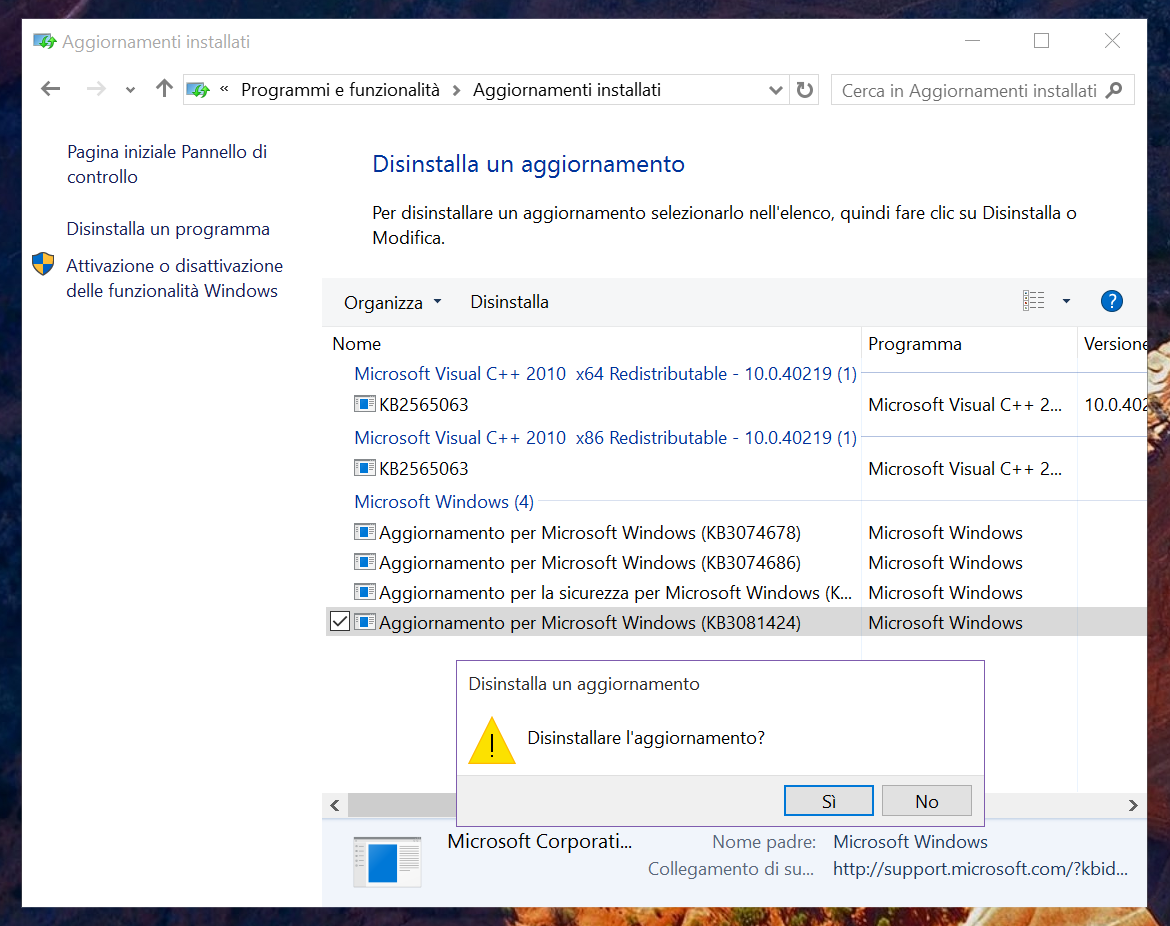Viewport: 1170px width, 926px height.
Task: Click the x64 KB2565063 update icon
Action: [364, 404]
